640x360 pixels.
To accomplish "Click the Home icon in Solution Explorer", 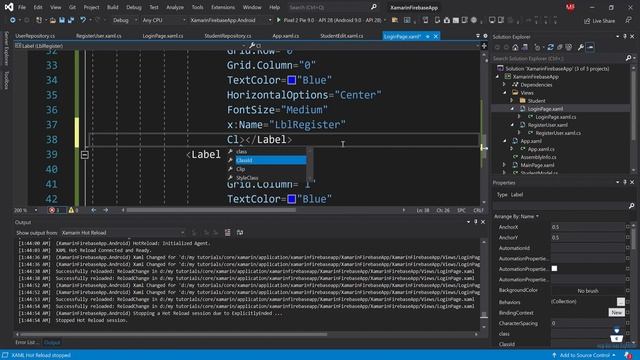I will point(515,47).
